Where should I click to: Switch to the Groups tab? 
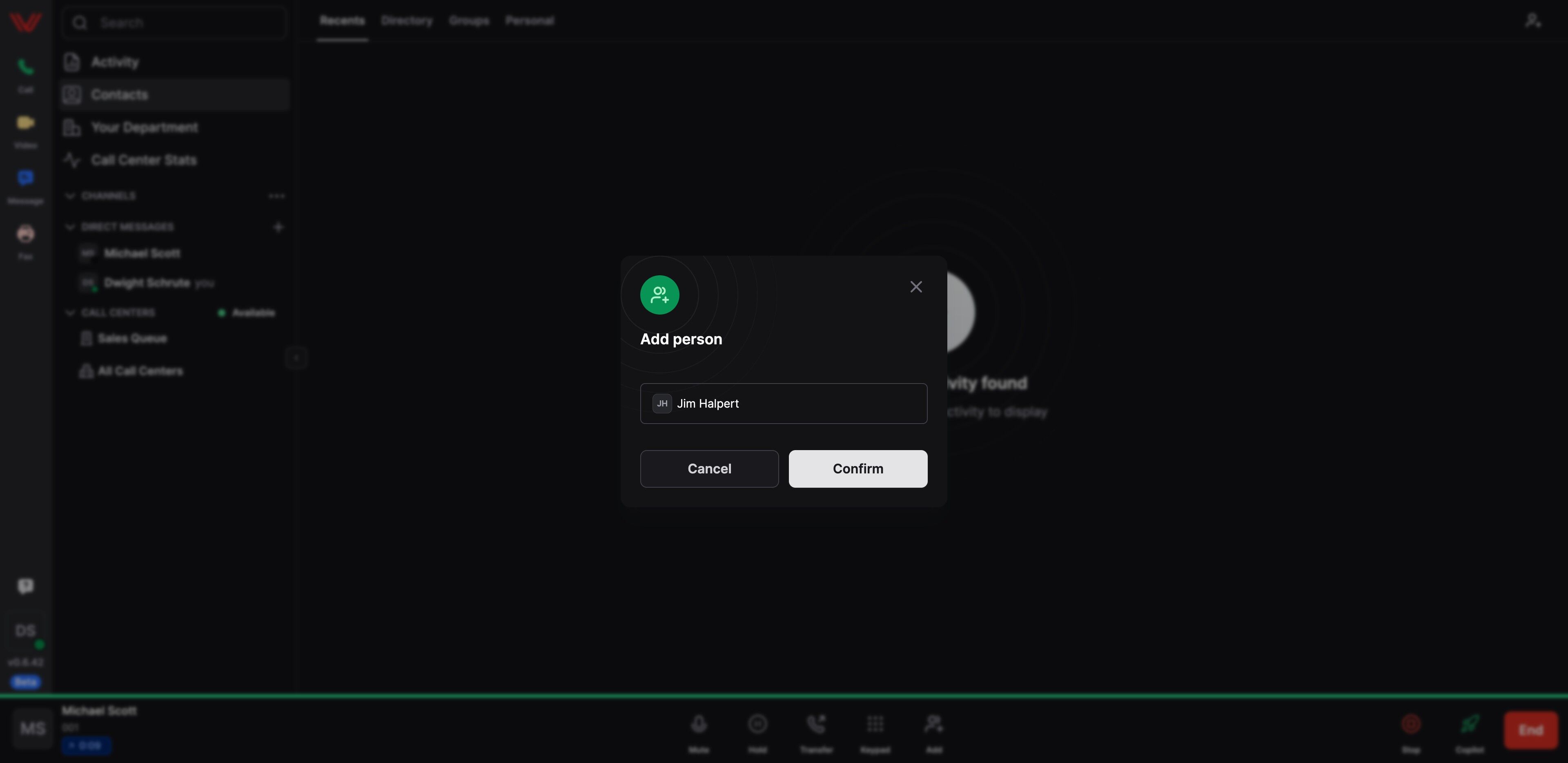[x=469, y=21]
